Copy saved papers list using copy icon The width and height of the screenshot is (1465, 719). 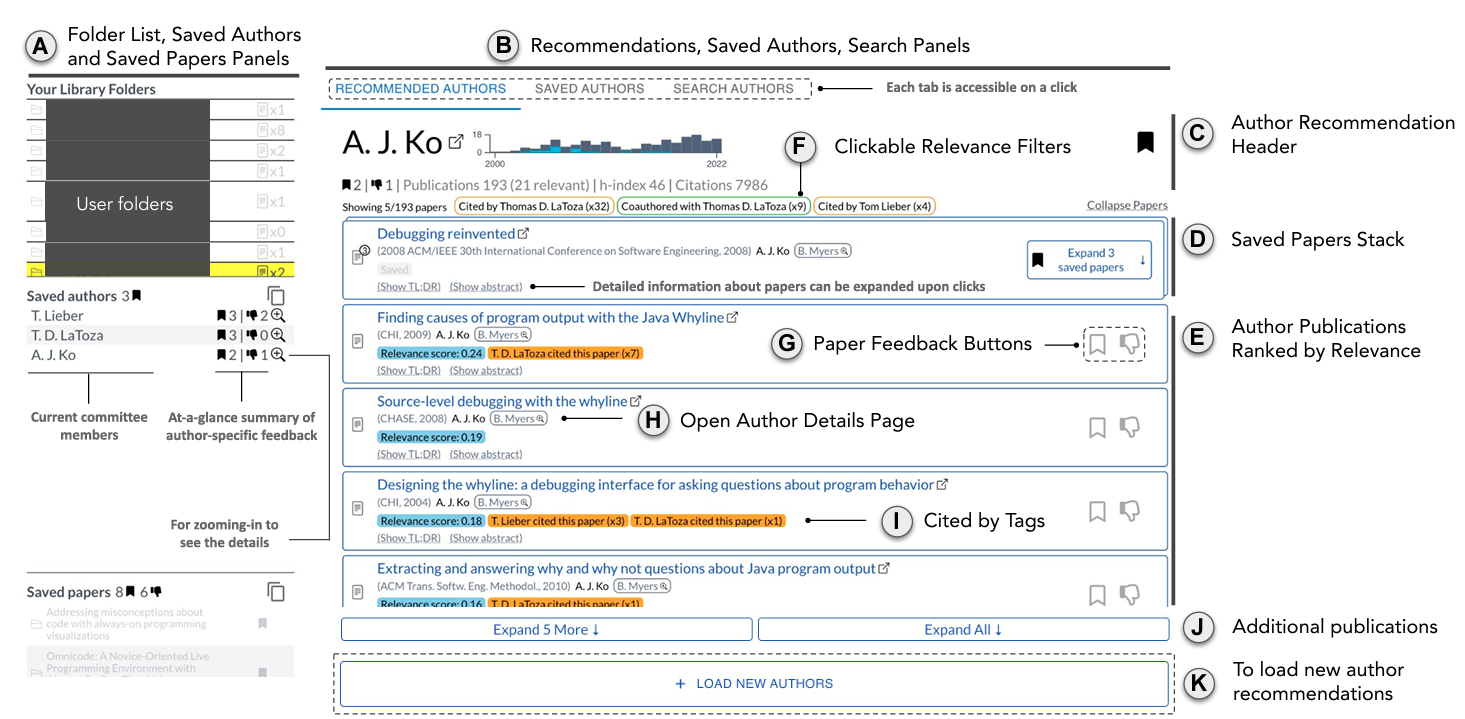277,592
